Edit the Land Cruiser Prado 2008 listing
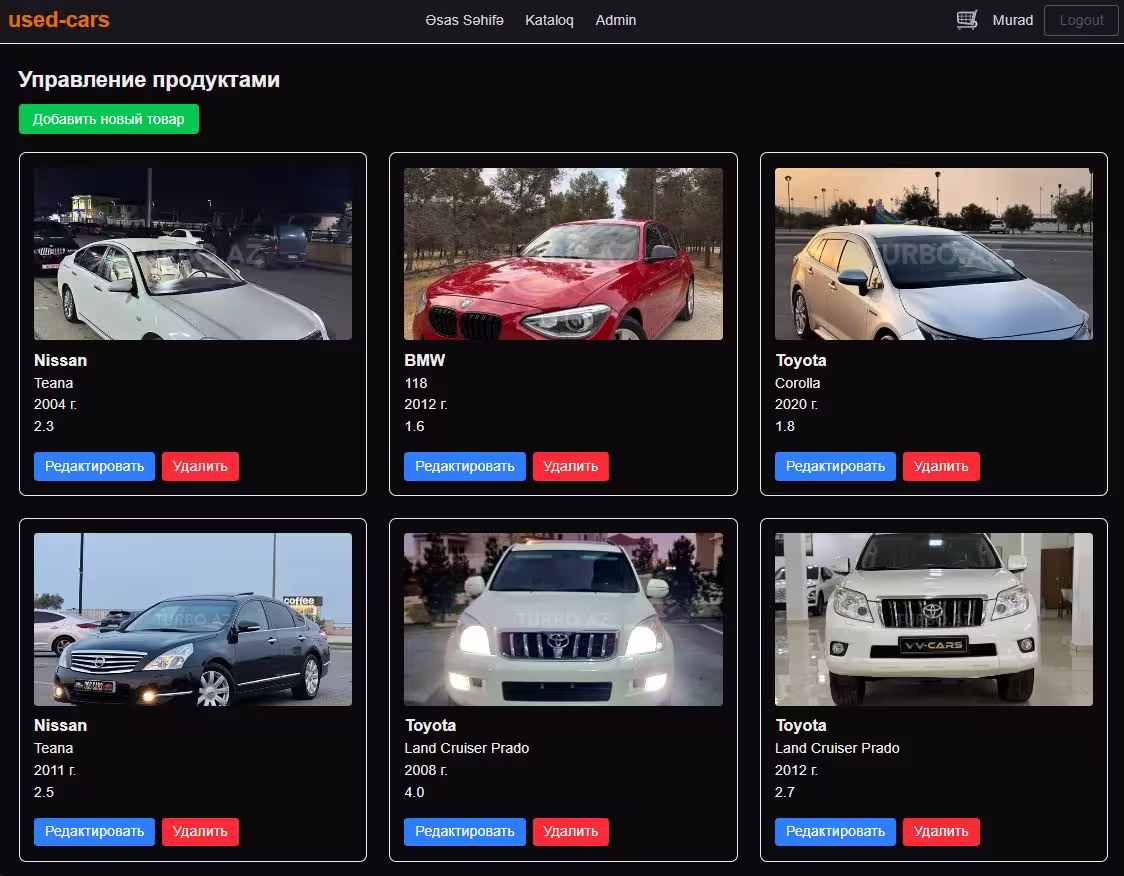This screenshot has width=1124, height=876. pos(465,832)
